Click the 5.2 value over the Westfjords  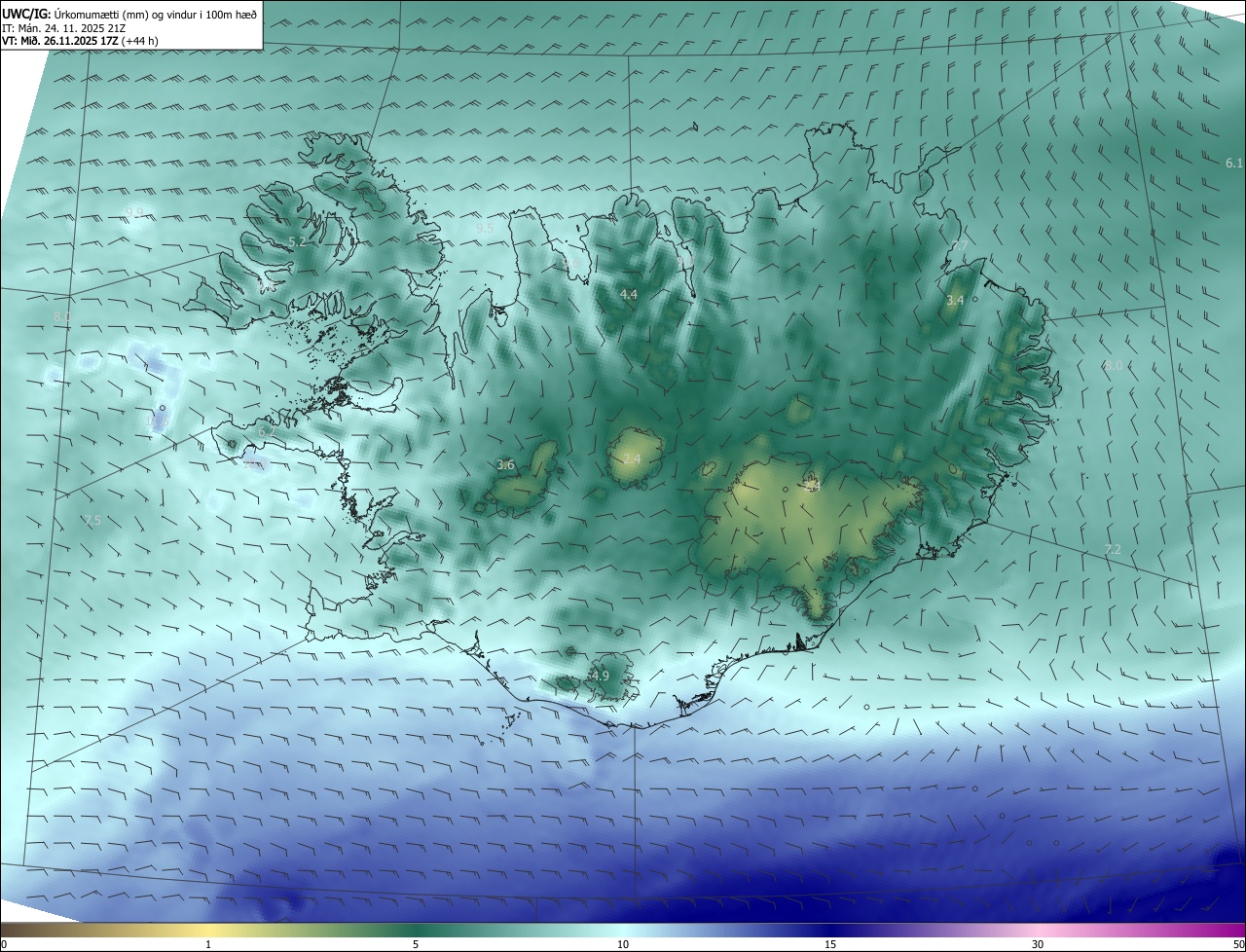coord(297,241)
